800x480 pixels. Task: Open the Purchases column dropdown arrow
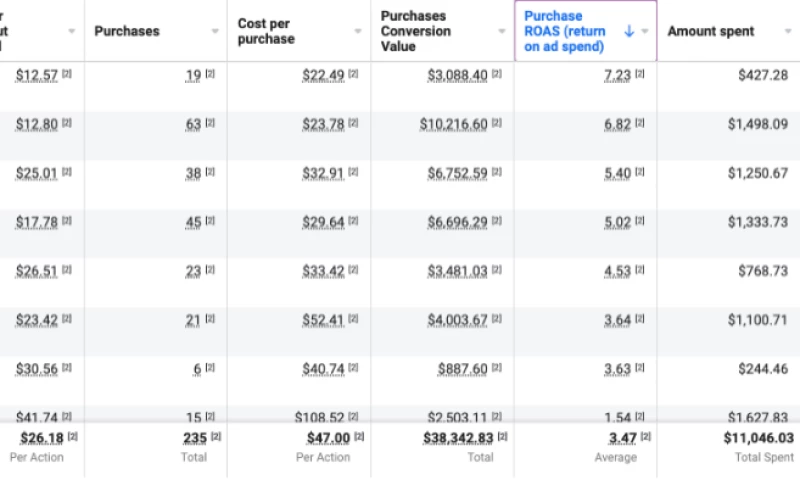click(215, 31)
